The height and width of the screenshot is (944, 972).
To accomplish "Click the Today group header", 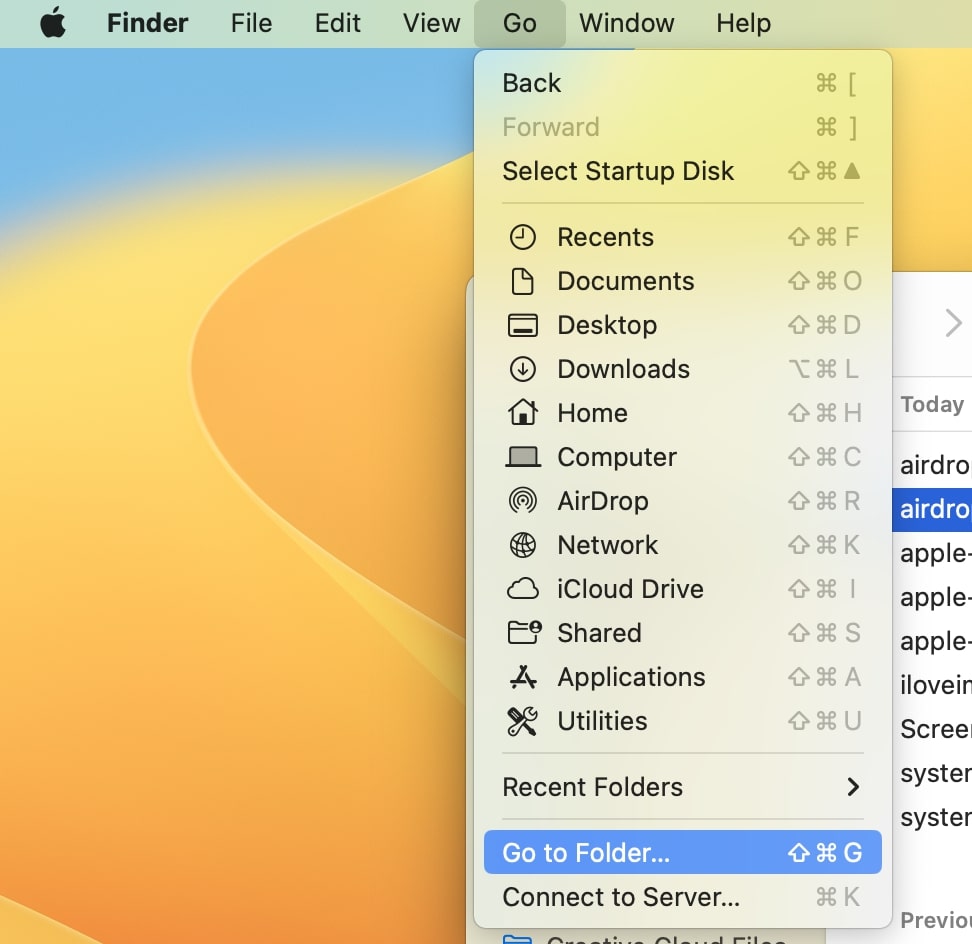I will pyautogui.click(x=932, y=405).
